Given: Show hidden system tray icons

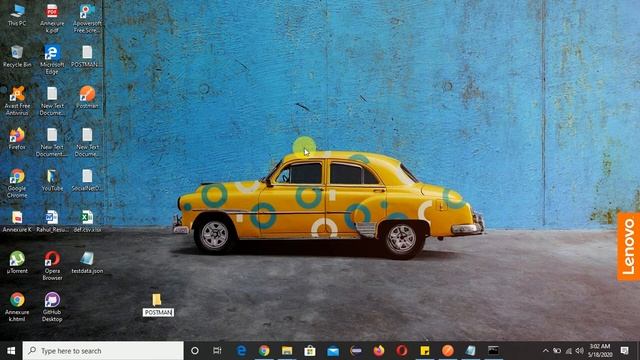Looking at the screenshot, I should point(546,351).
